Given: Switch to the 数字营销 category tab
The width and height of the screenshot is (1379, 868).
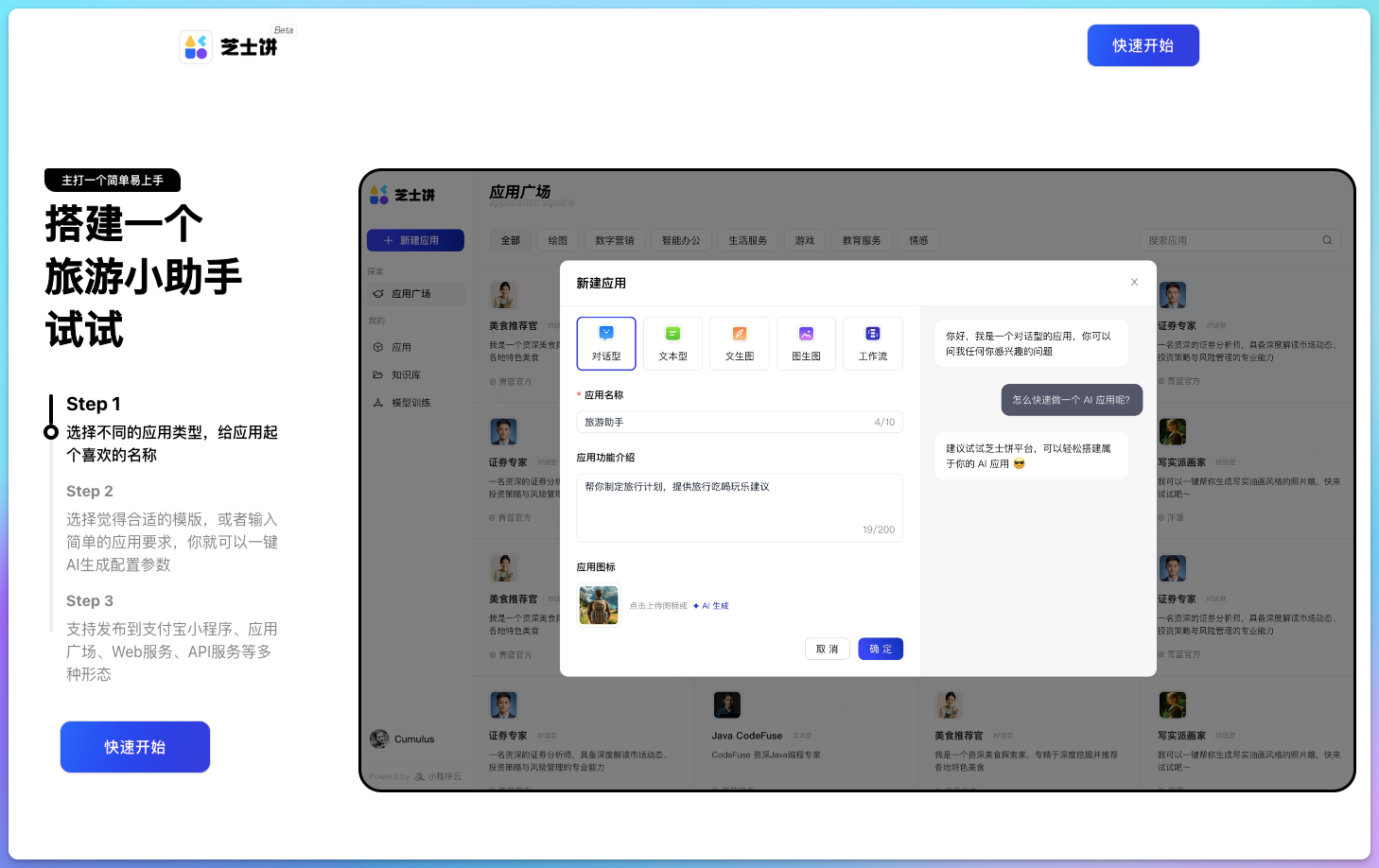Looking at the screenshot, I should click(x=615, y=241).
